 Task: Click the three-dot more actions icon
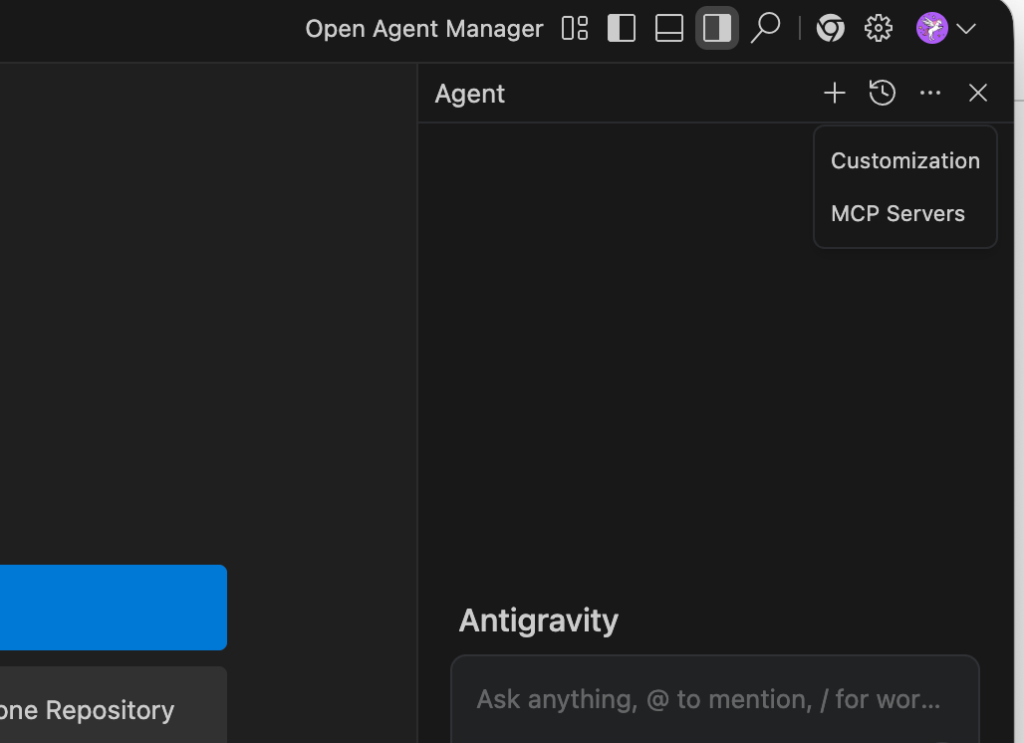pyautogui.click(x=930, y=93)
